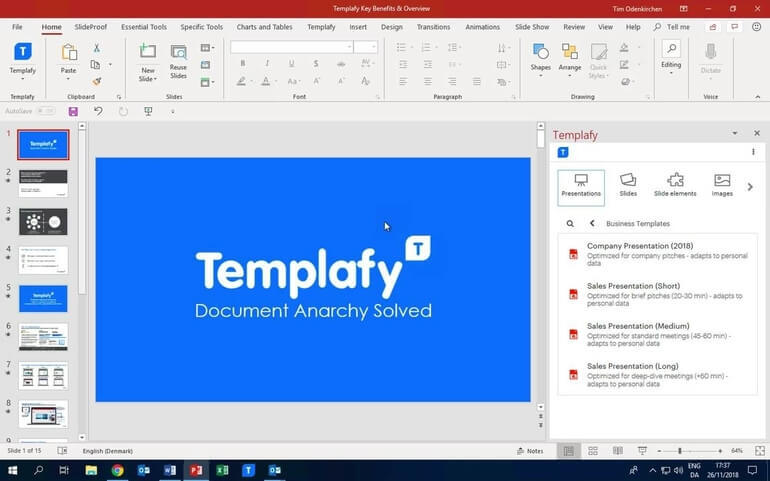Apply Bold formatting
This screenshot has width=770, height=481.
tap(242, 63)
